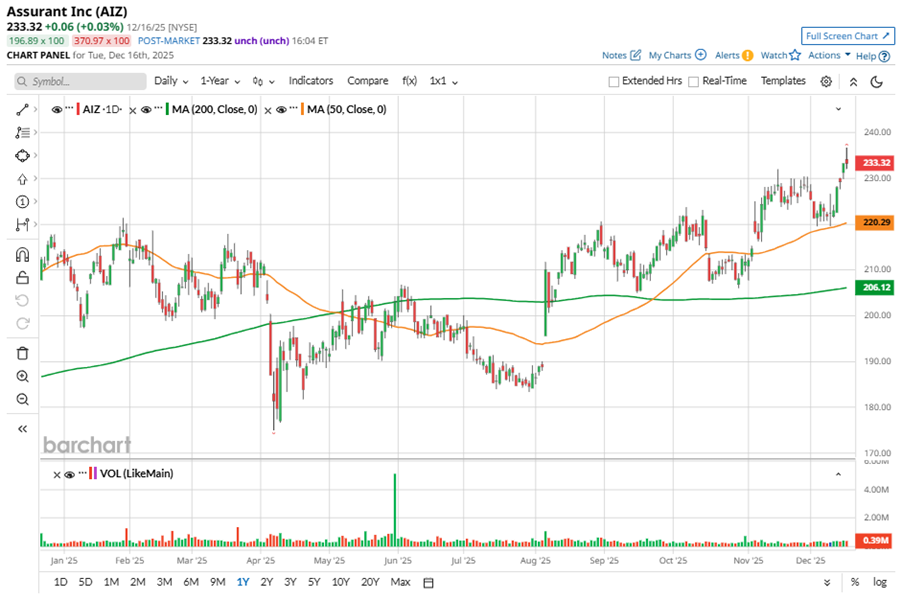
Task: Click the VOL color swatch bars
Action: (x=93, y=474)
